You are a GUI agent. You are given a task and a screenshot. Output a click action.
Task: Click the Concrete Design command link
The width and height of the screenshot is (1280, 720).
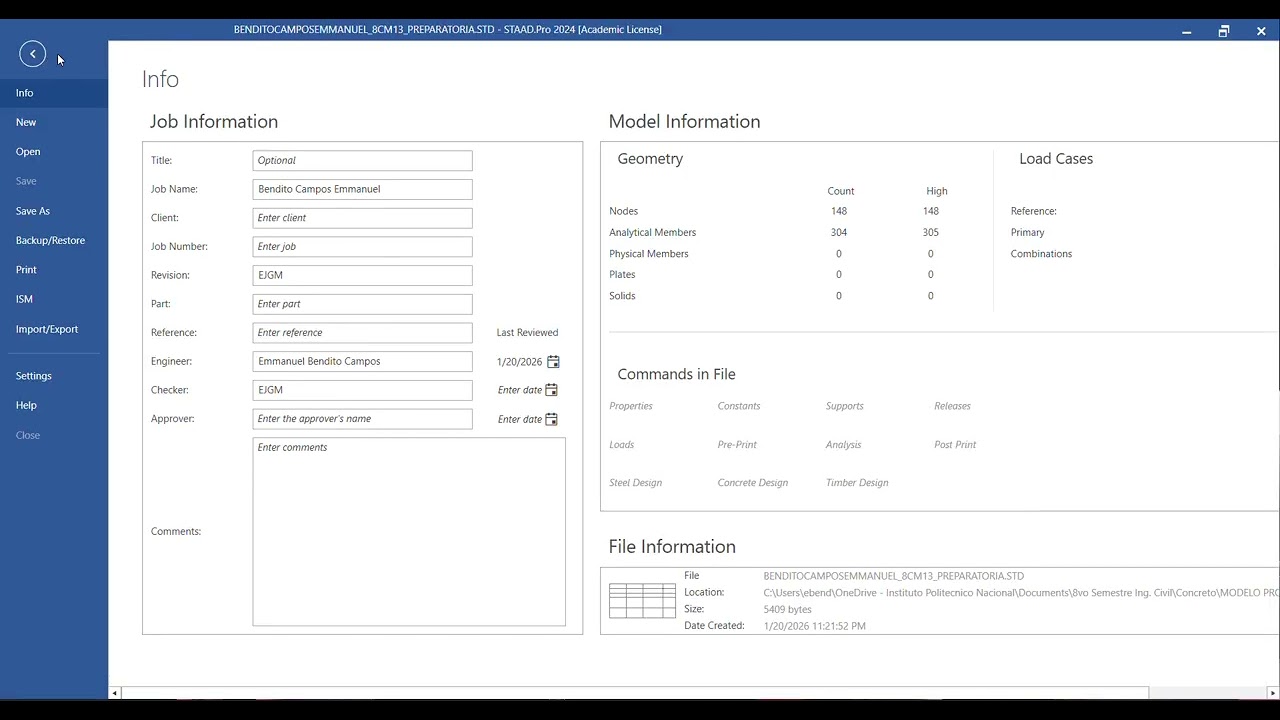coord(753,483)
